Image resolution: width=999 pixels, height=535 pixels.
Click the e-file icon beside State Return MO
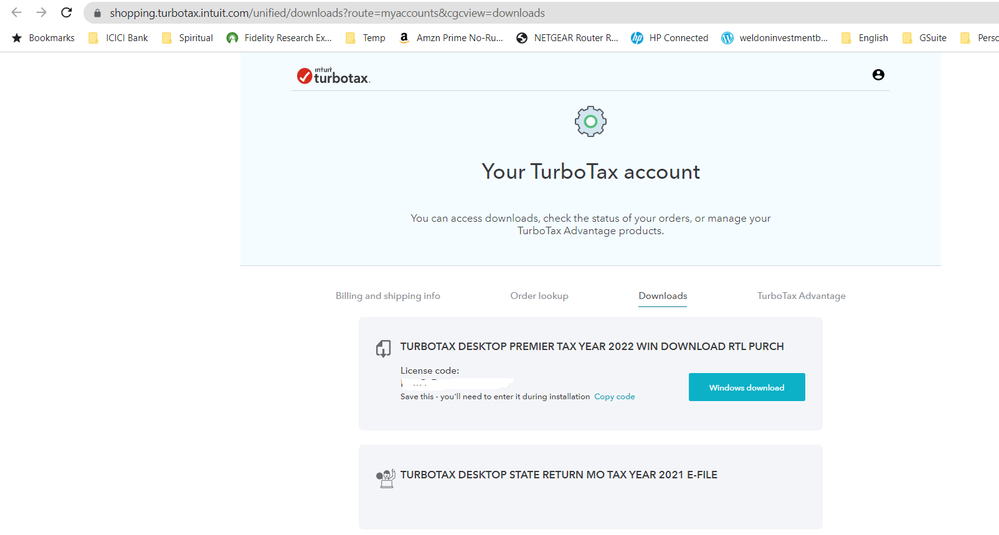385,478
